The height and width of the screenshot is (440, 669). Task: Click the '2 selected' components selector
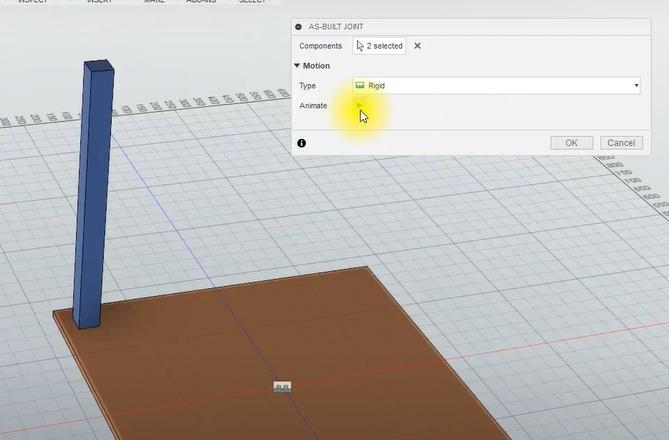(379, 46)
